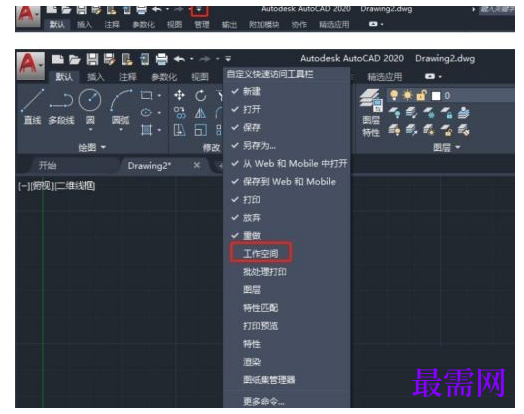Open the ellipse tool dropdown arrow

coord(159,113)
